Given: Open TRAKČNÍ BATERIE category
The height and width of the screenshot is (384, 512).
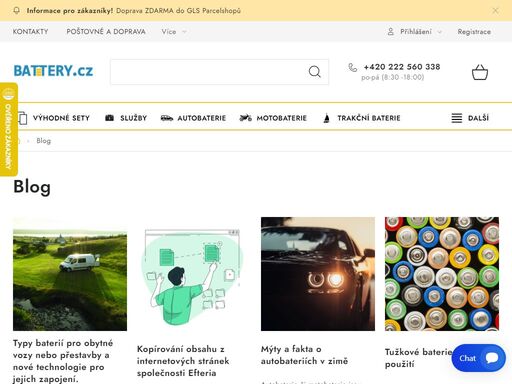Looking at the screenshot, I should point(369,118).
